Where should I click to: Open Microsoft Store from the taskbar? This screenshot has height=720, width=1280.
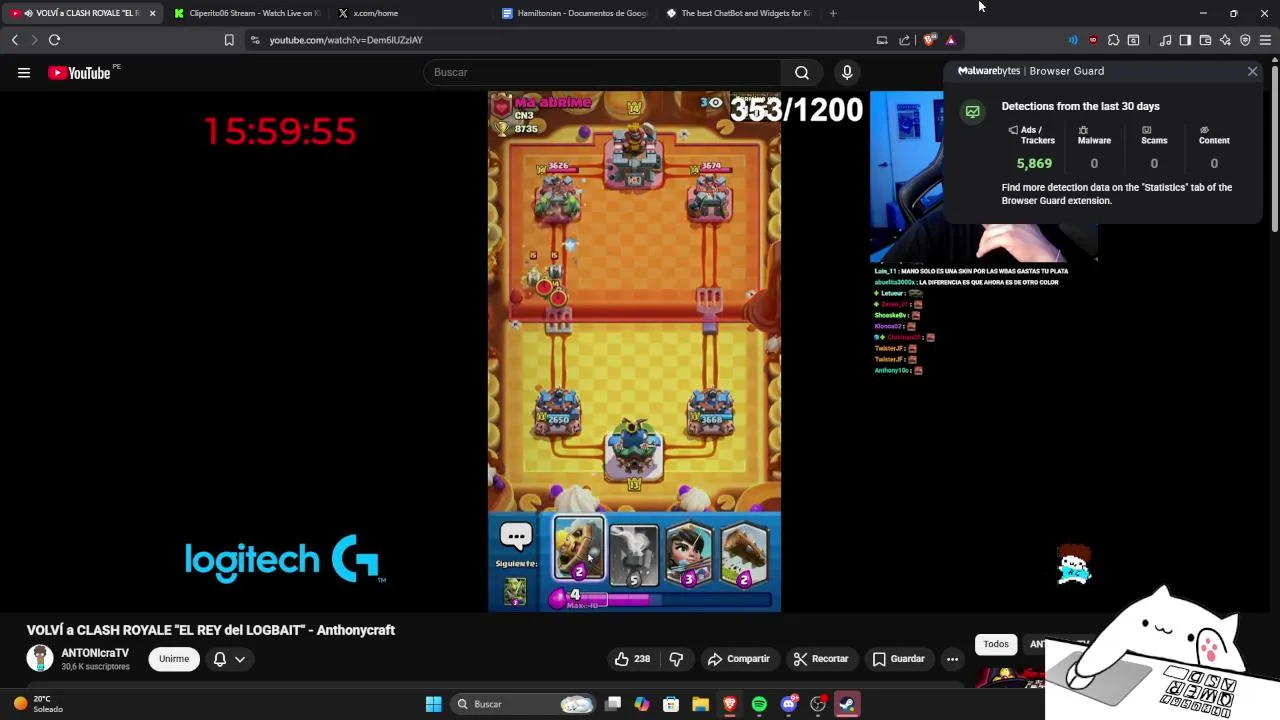point(671,704)
